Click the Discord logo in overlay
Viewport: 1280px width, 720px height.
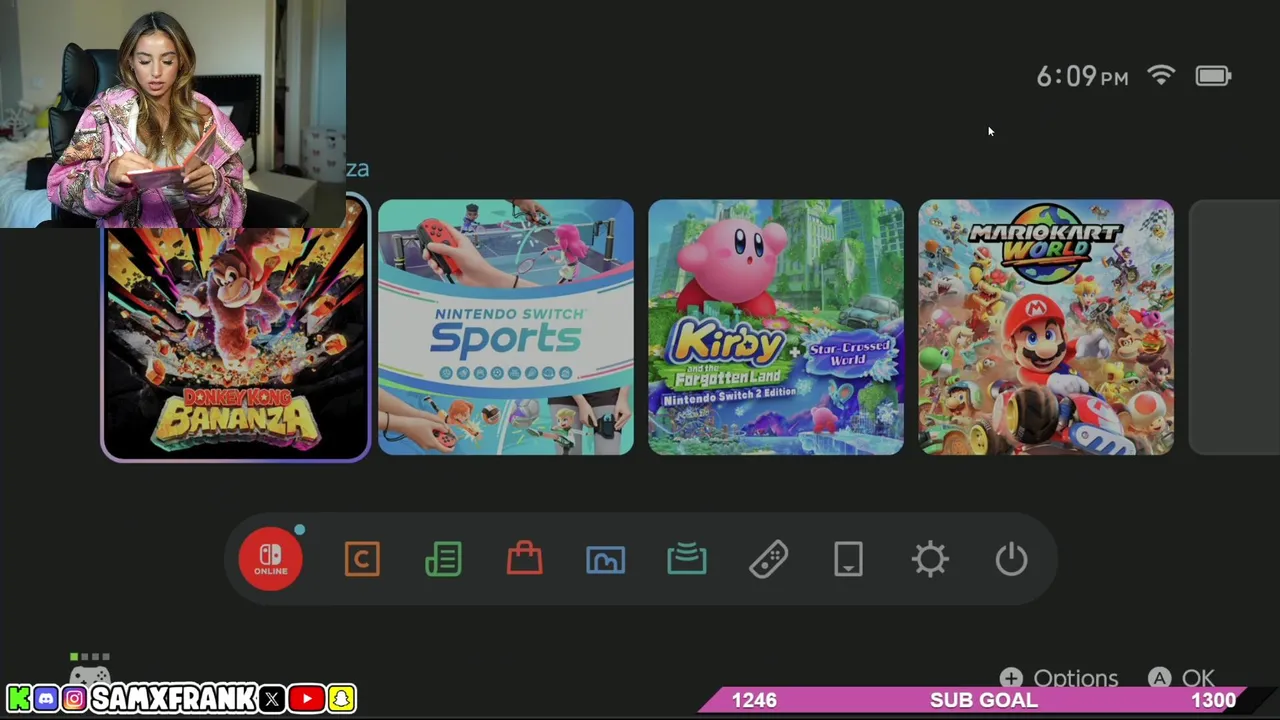pyautogui.click(x=46, y=698)
